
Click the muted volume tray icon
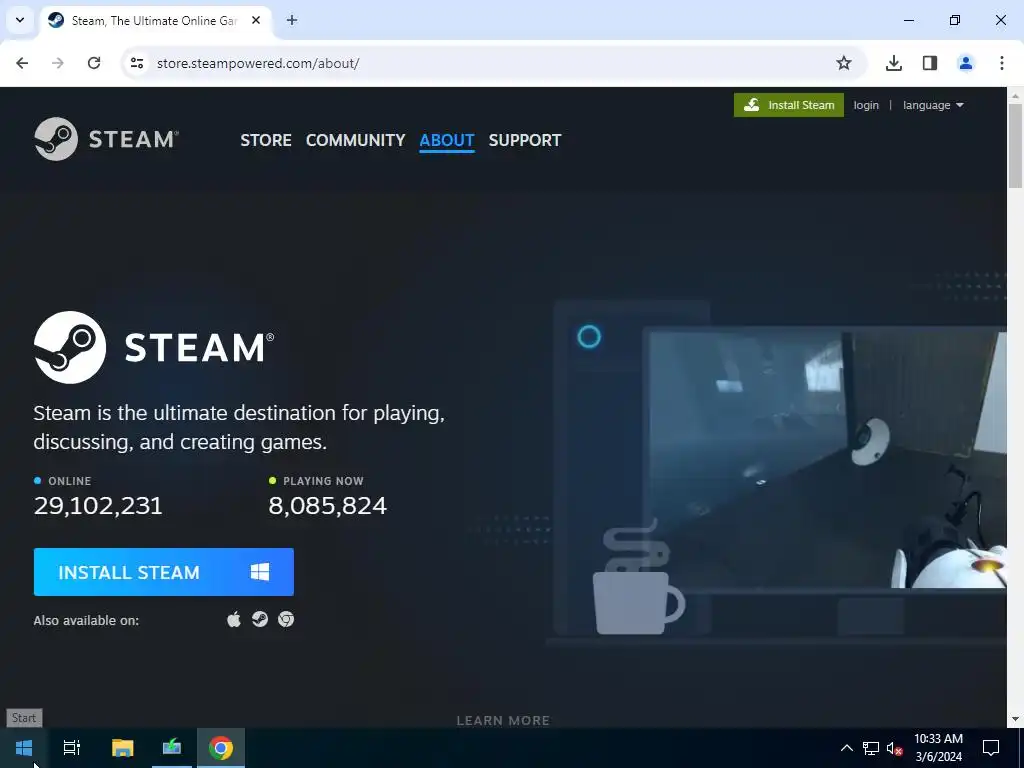pos(894,748)
